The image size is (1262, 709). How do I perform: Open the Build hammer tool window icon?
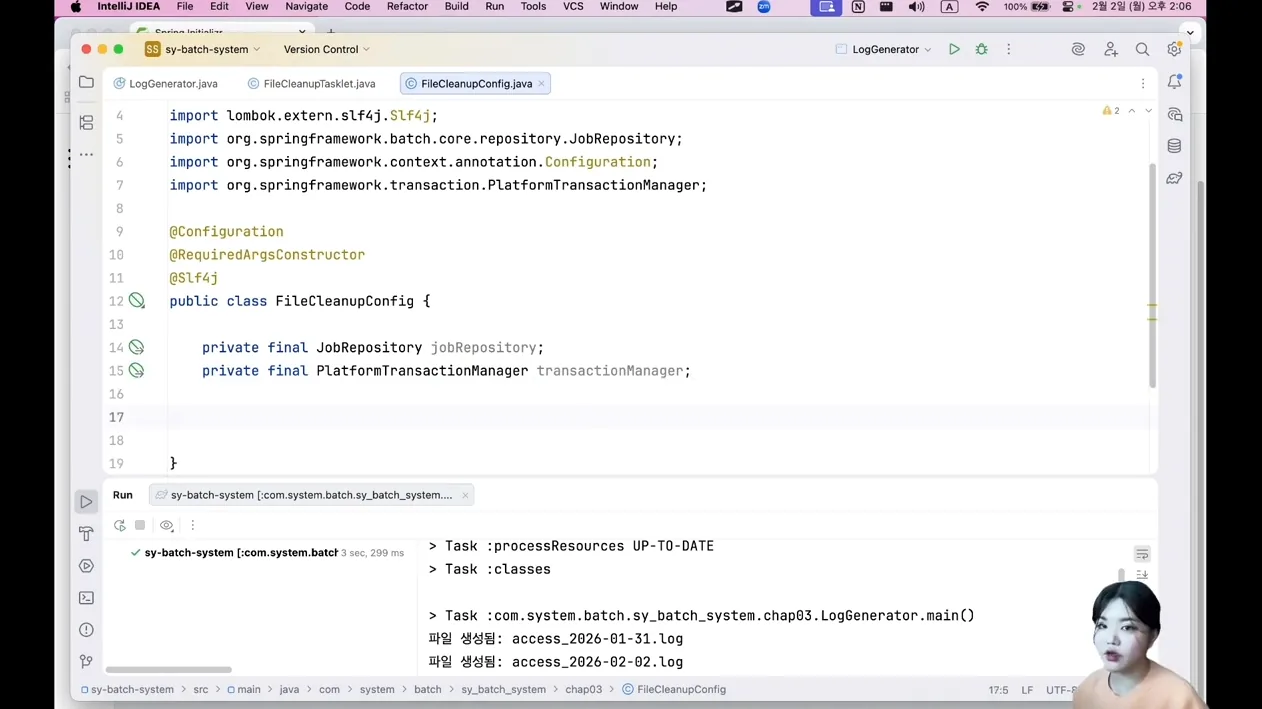click(x=86, y=534)
